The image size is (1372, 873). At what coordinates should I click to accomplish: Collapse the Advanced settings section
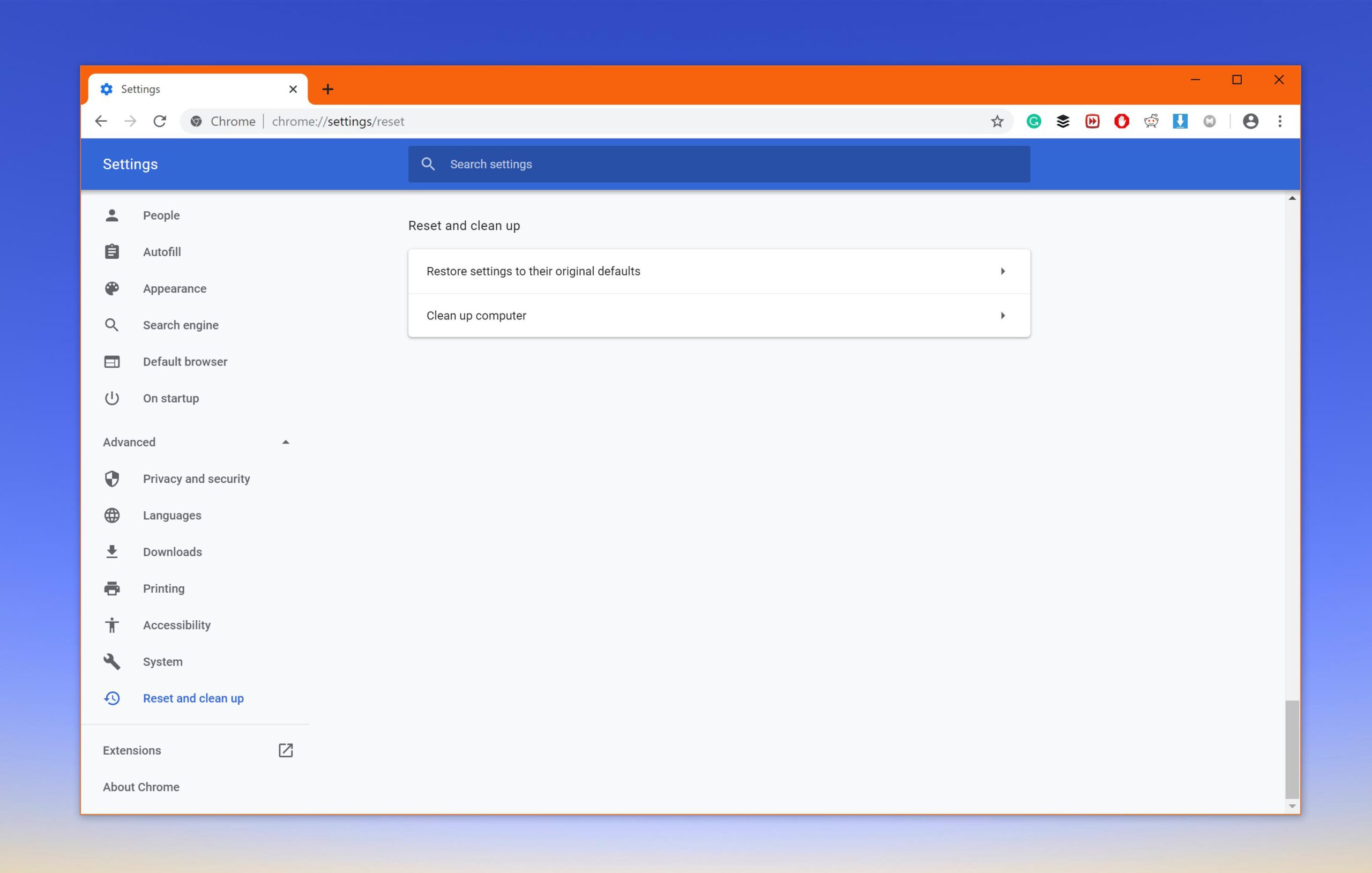click(x=284, y=441)
